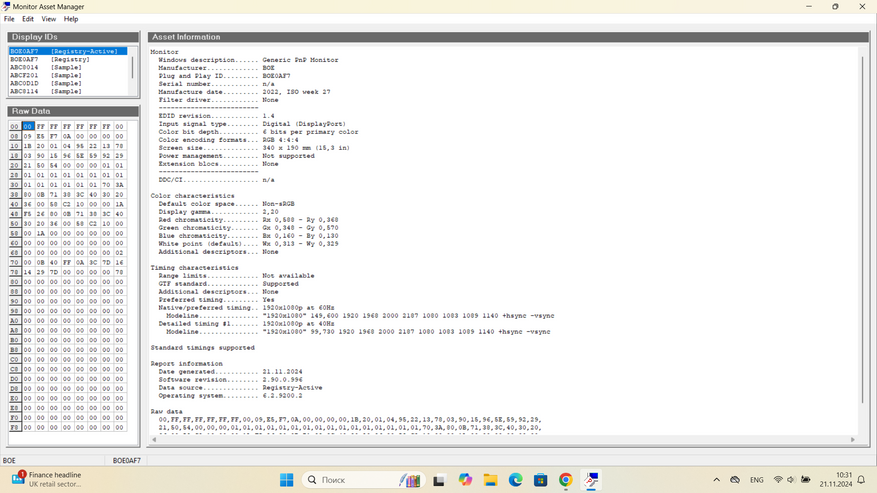Open File Explorer from the taskbar
The height and width of the screenshot is (493, 877).
coord(491,480)
